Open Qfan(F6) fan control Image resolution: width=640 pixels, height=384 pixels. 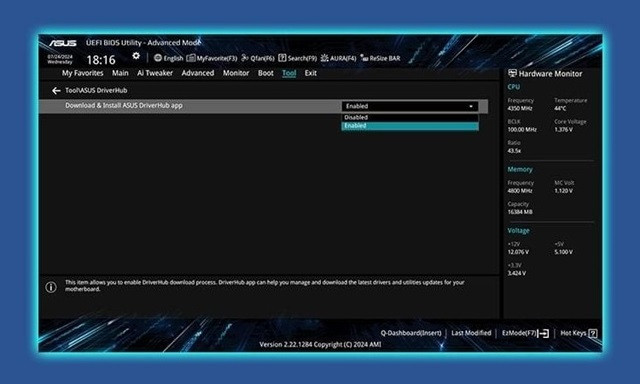258,58
